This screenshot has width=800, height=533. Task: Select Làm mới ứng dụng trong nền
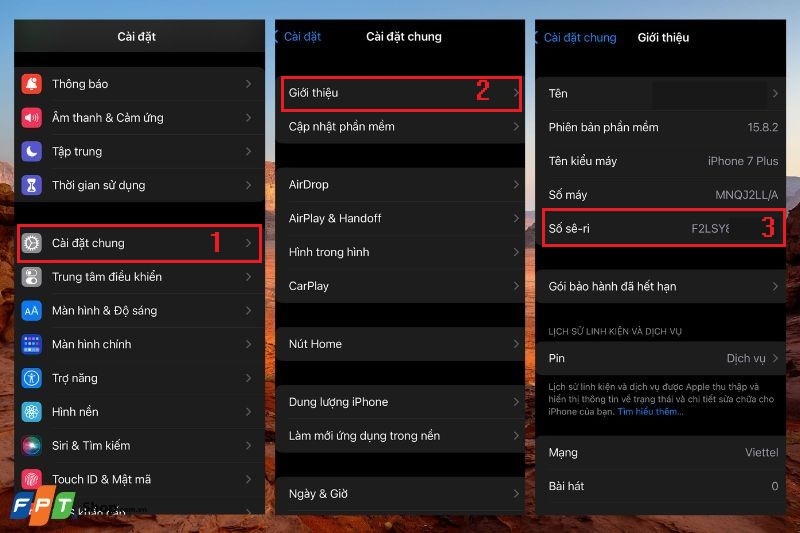400,436
